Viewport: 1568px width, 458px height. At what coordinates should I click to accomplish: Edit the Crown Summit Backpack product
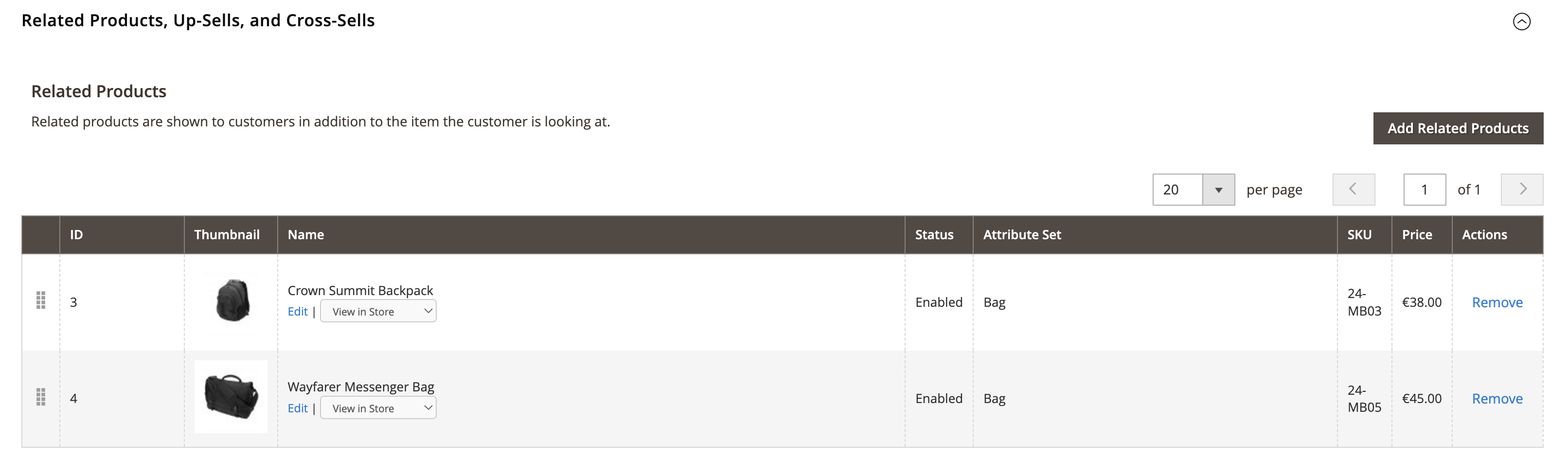297,312
